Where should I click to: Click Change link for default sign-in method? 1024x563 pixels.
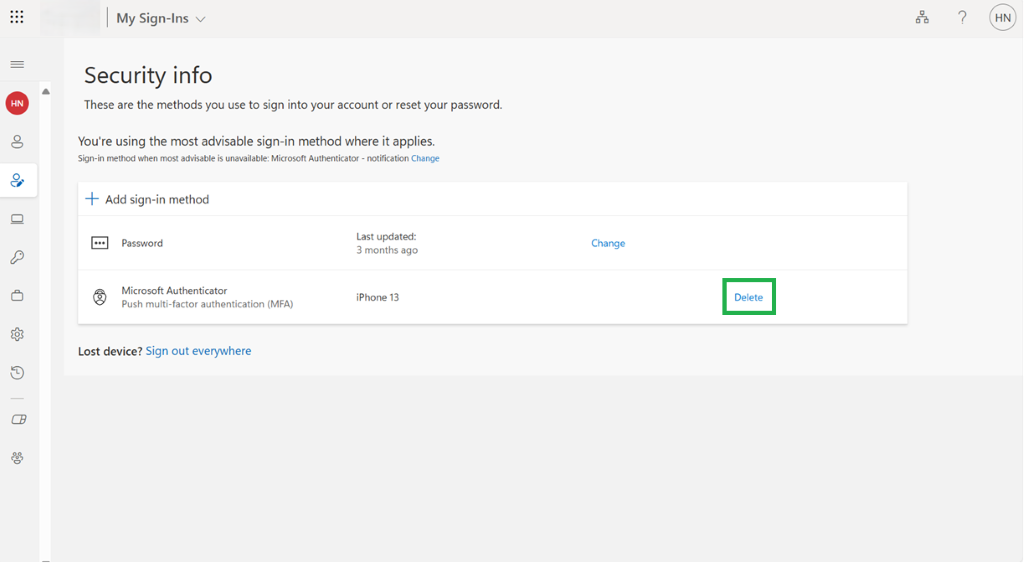(425, 158)
